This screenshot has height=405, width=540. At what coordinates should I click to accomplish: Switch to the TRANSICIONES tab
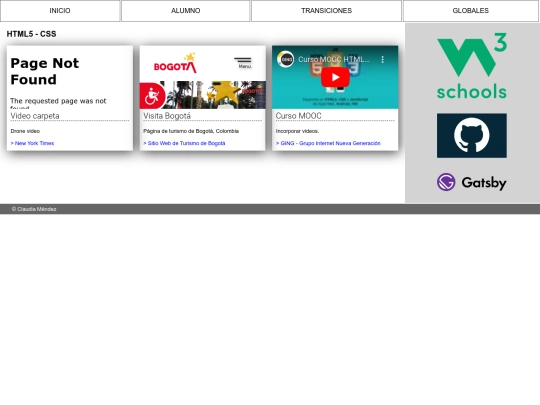tap(326, 11)
